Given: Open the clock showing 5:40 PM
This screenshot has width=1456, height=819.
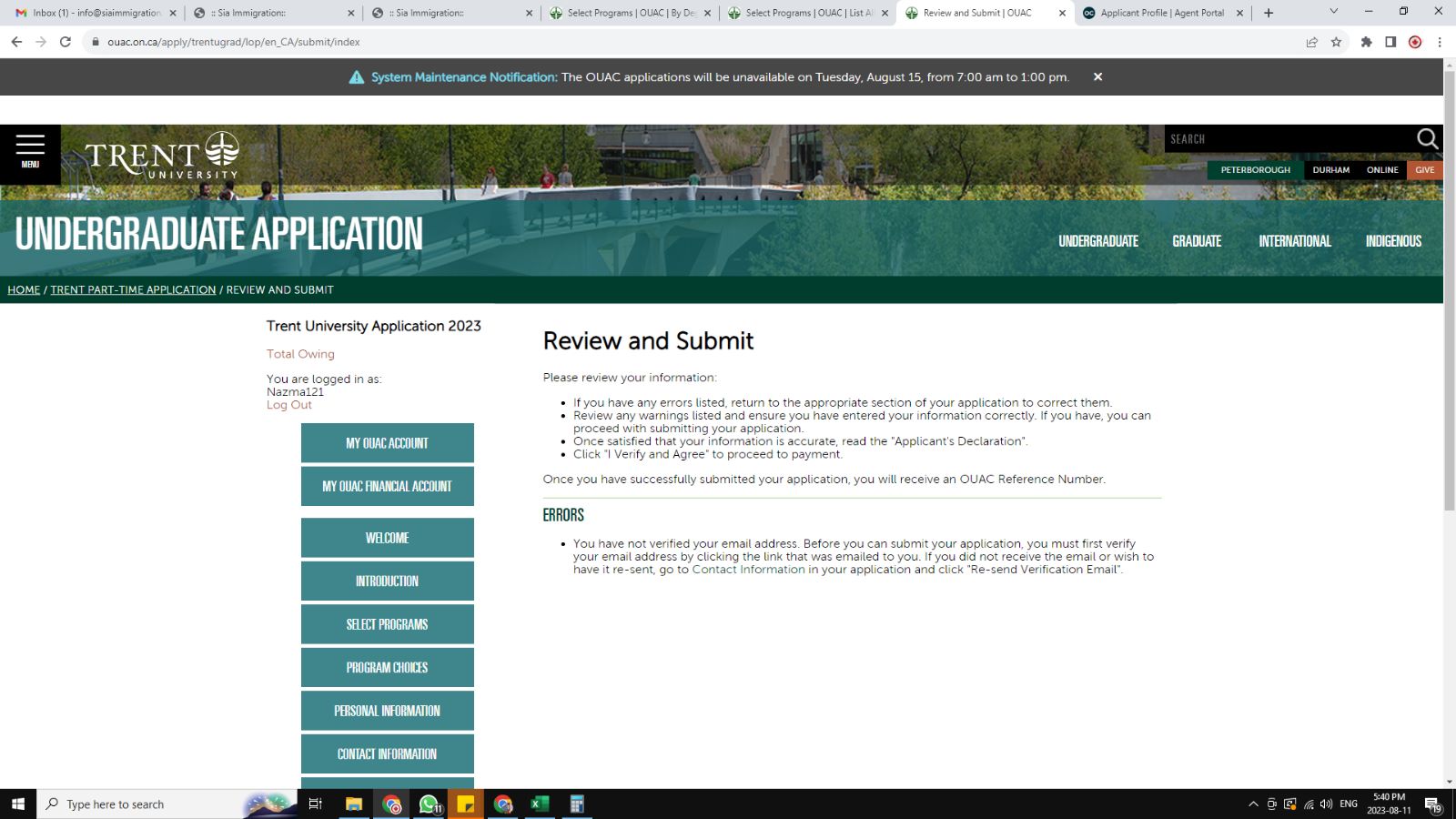Looking at the screenshot, I should 1389,804.
